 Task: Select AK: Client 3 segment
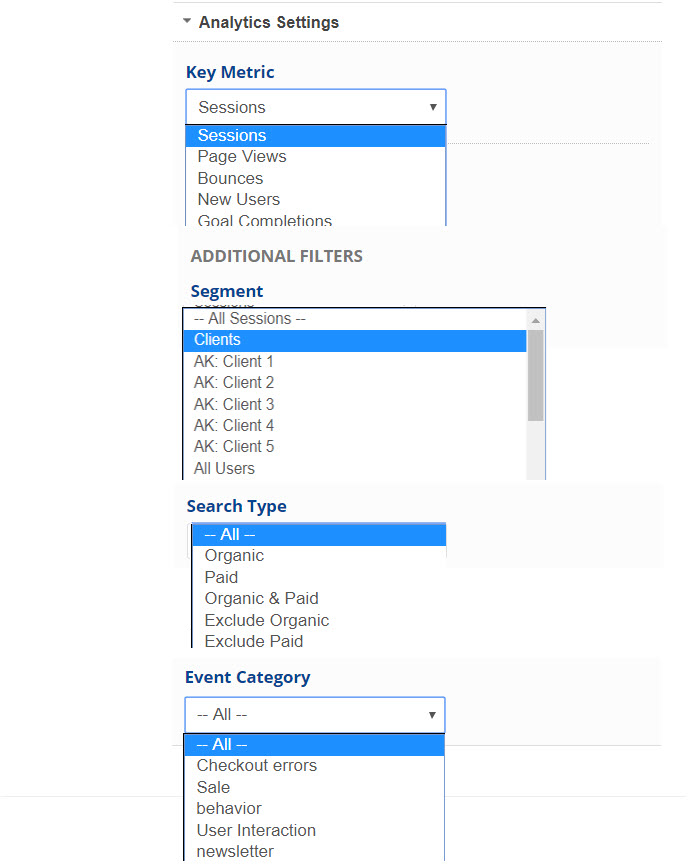(x=234, y=405)
